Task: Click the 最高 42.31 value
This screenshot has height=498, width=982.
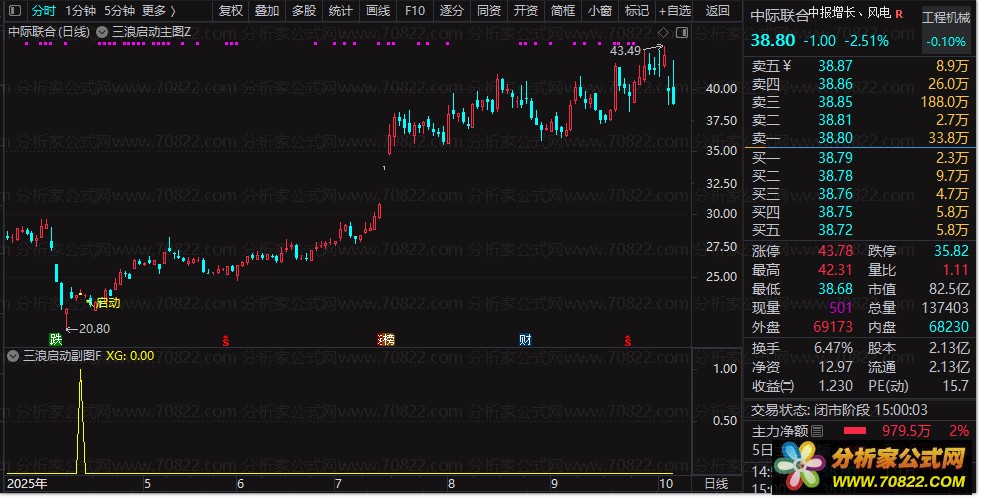Action: click(835, 270)
